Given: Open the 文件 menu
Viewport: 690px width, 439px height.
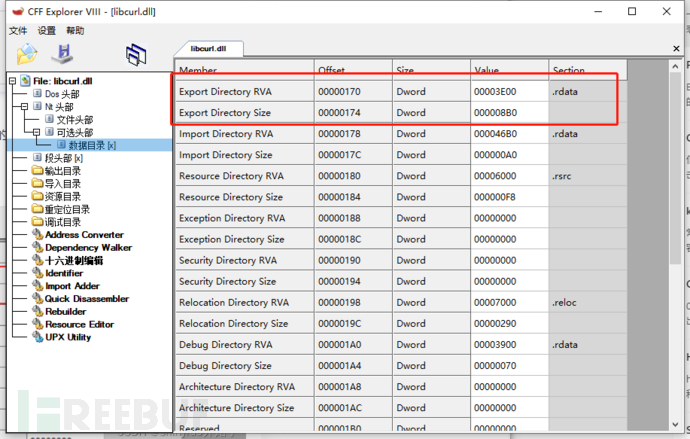Looking at the screenshot, I should (19, 30).
